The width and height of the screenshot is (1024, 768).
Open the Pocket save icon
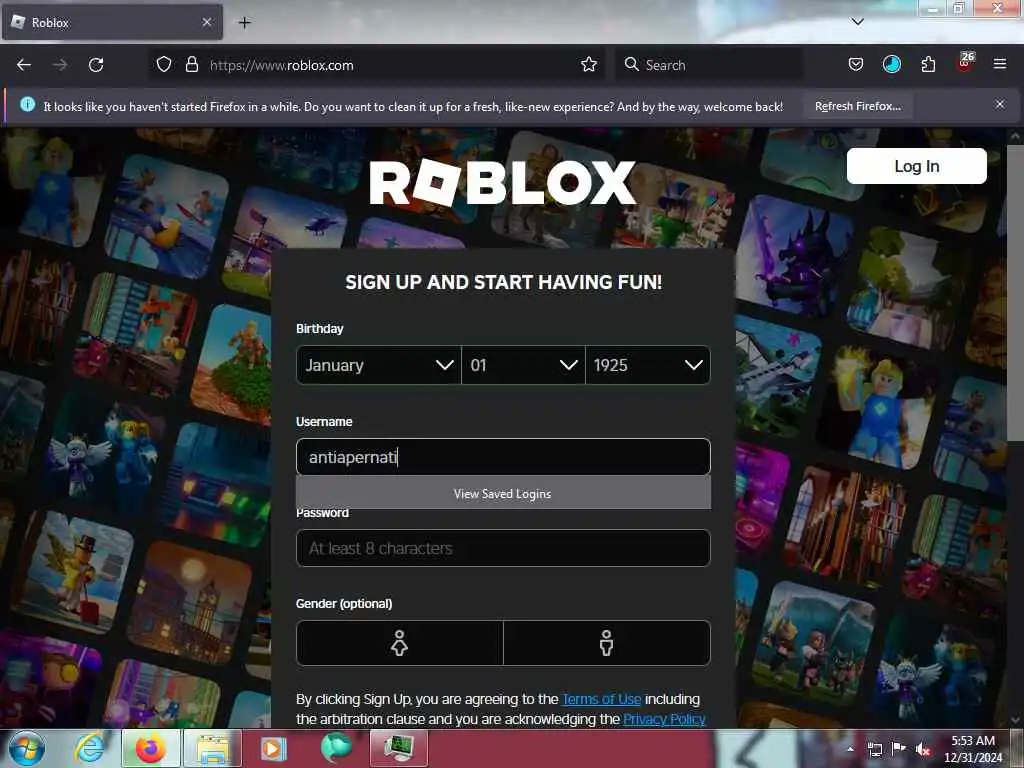(x=856, y=64)
